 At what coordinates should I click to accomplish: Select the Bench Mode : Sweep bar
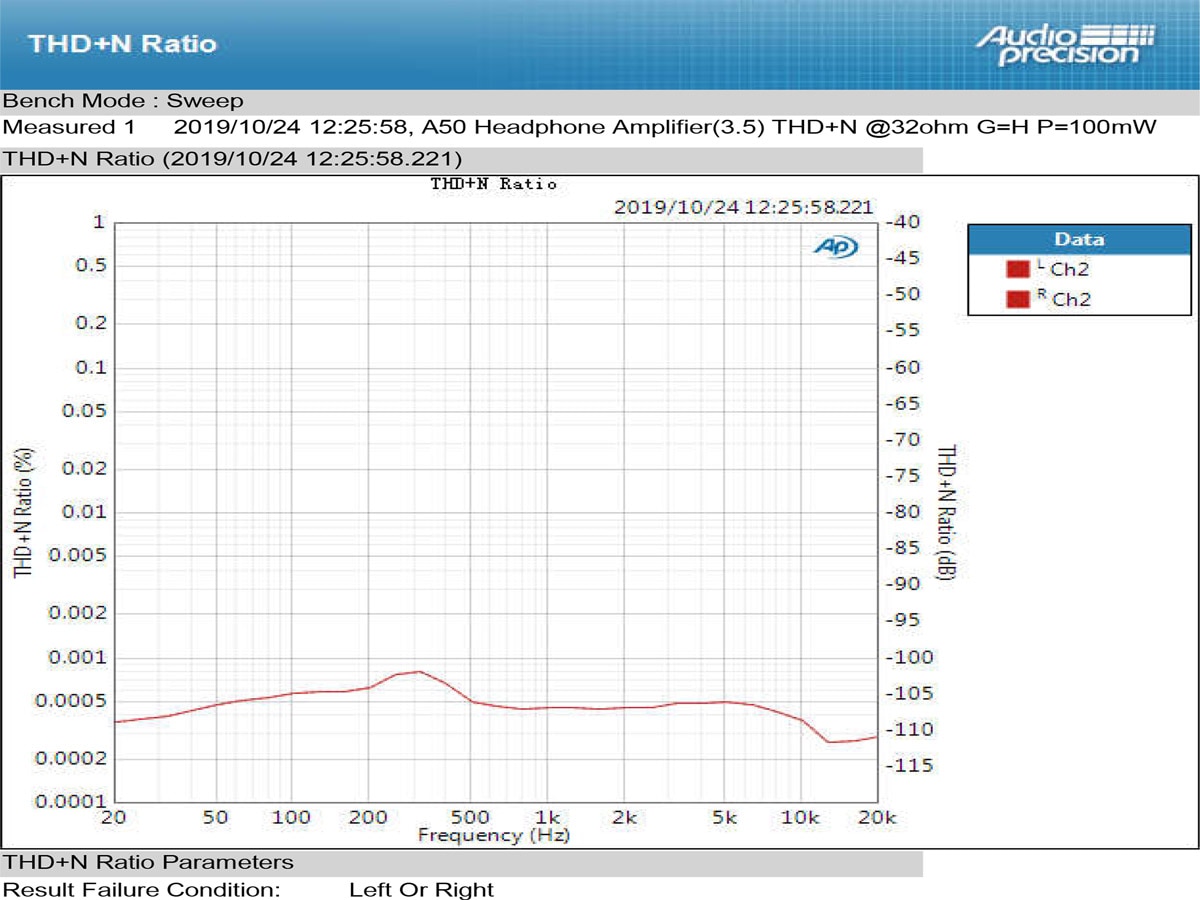point(120,100)
